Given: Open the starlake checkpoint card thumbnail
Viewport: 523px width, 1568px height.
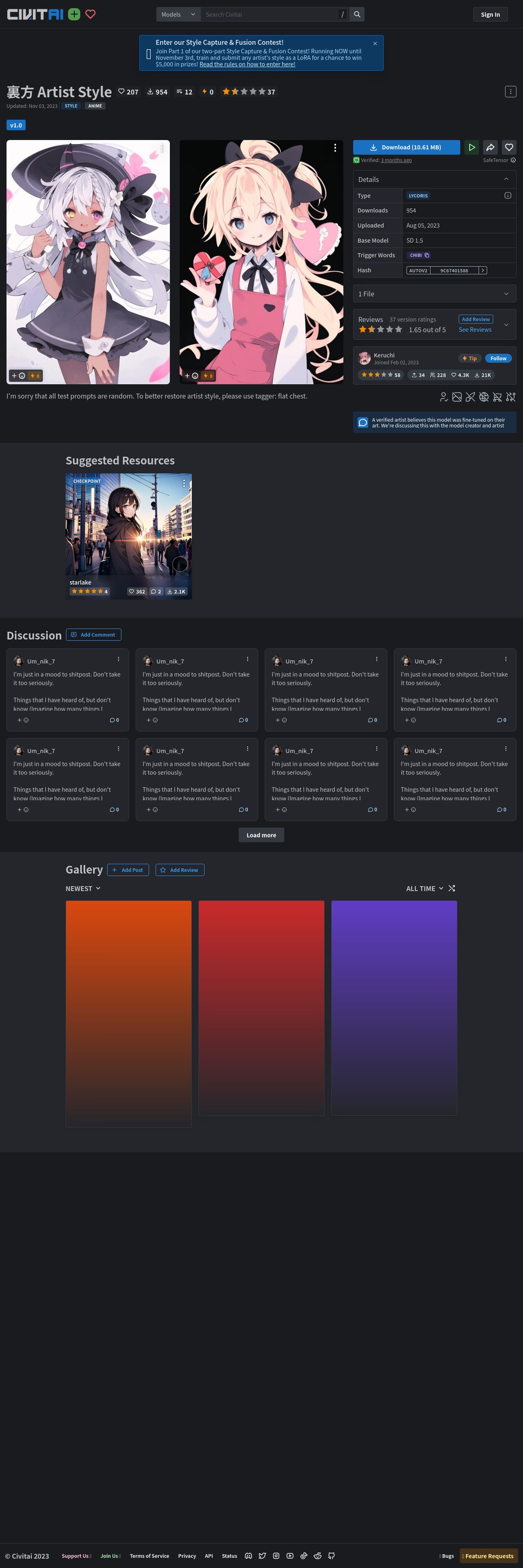Looking at the screenshot, I should click(x=128, y=536).
